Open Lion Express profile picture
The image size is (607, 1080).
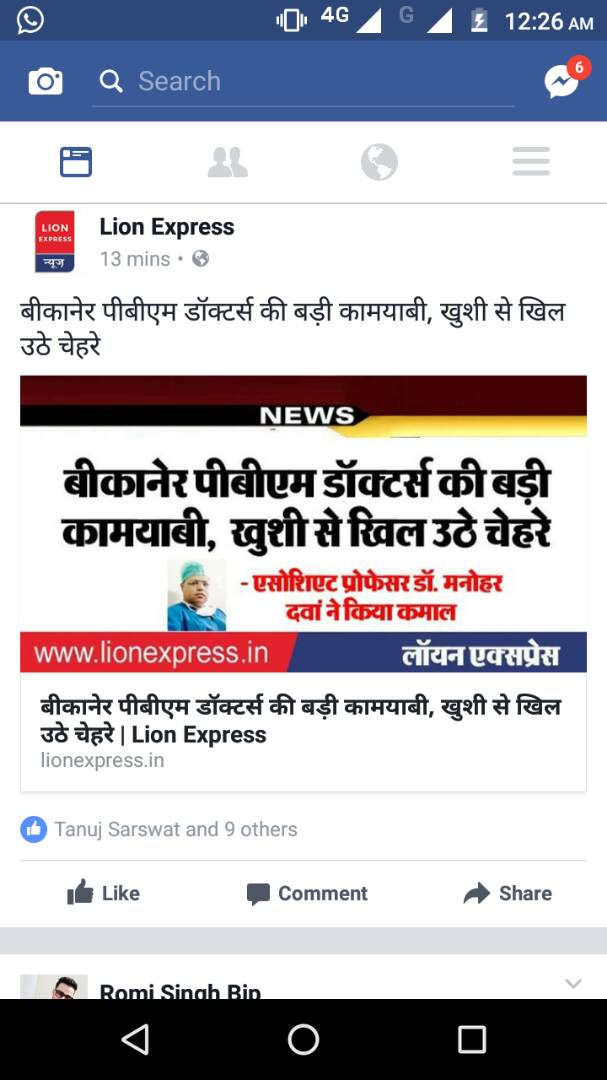[54, 242]
